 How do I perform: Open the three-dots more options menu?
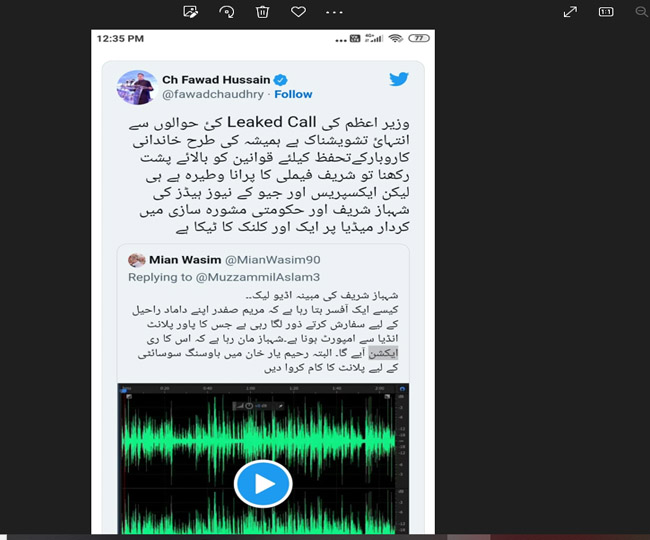pos(334,12)
